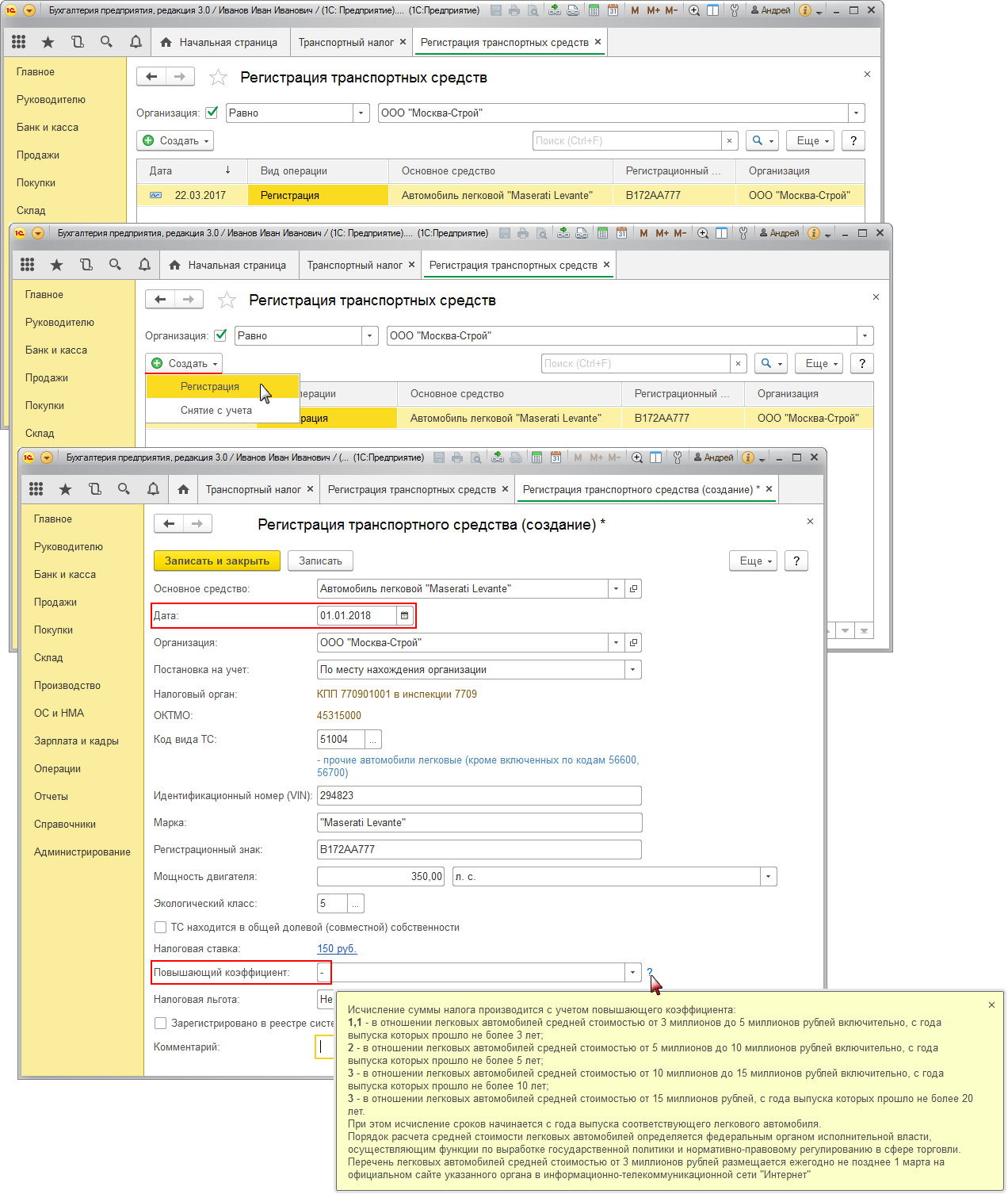Open favorites star in front window toolbar
This screenshot has height=1194, width=1008.
(65, 489)
